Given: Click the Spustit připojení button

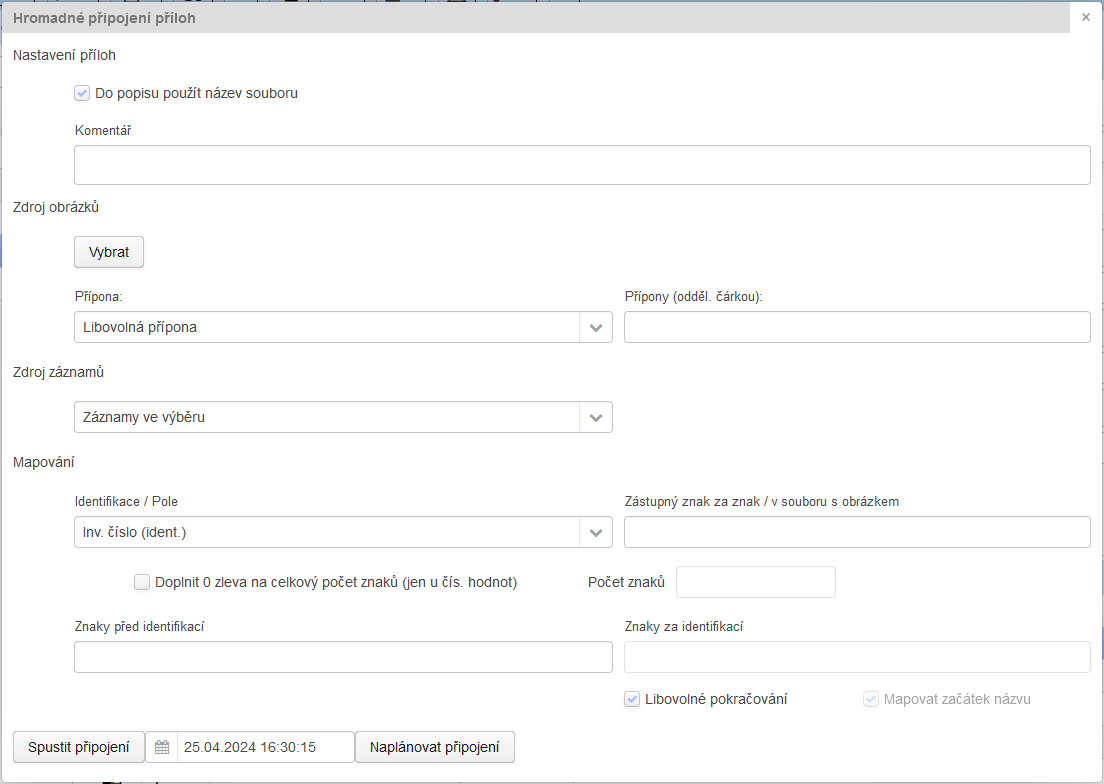Looking at the screenshot, I should coord(79,747).
